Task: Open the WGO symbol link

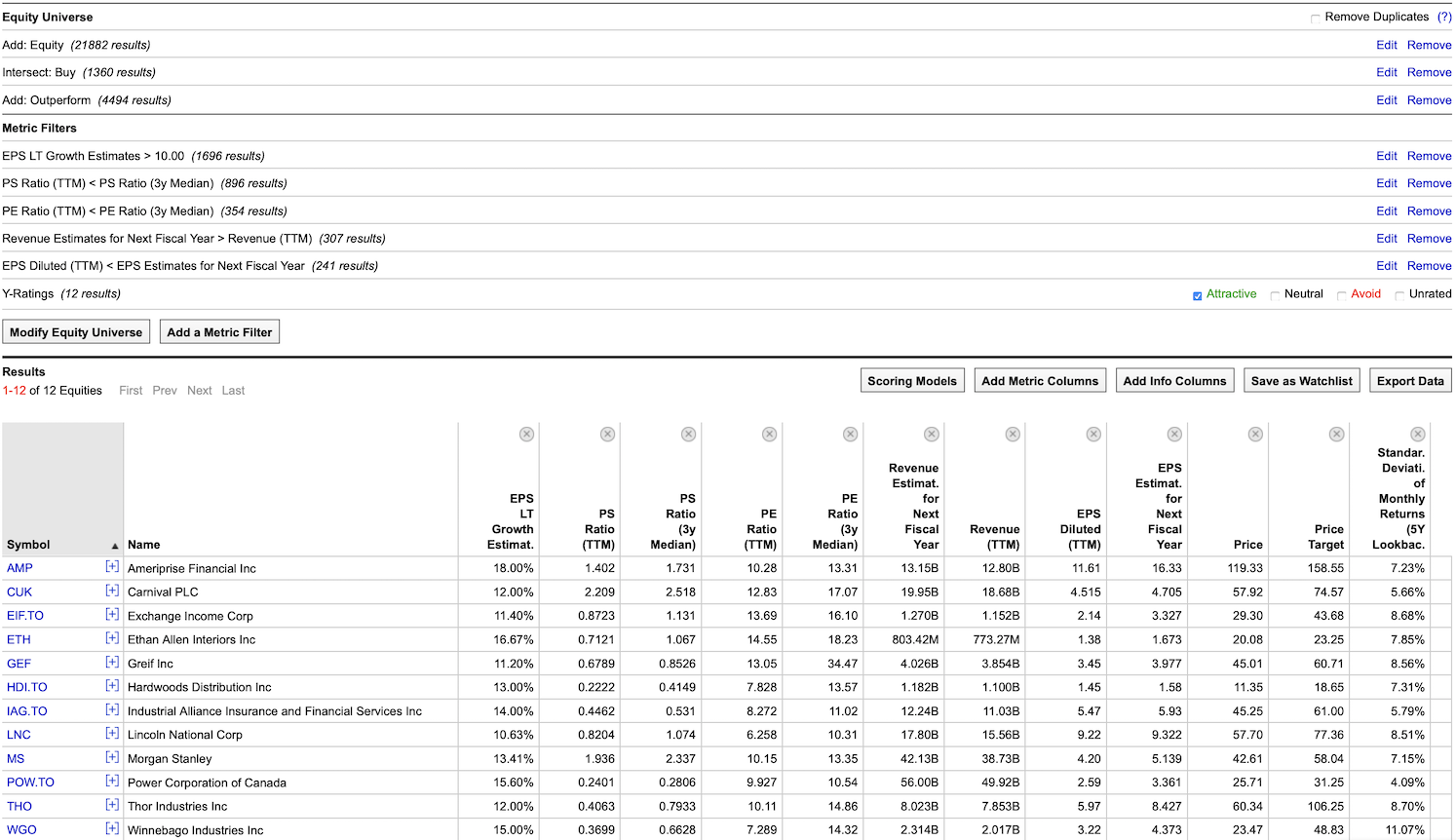Action: pos(21,830)
